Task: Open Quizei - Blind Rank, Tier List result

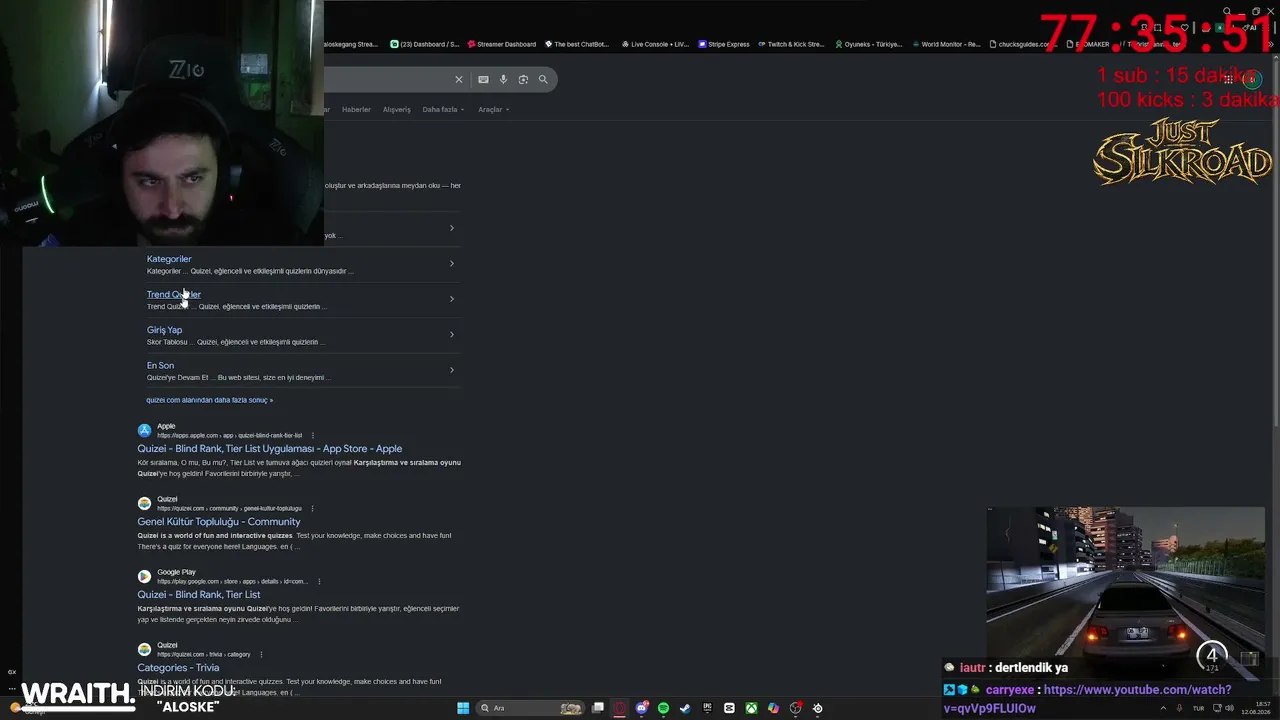Action: coord(199,595)
